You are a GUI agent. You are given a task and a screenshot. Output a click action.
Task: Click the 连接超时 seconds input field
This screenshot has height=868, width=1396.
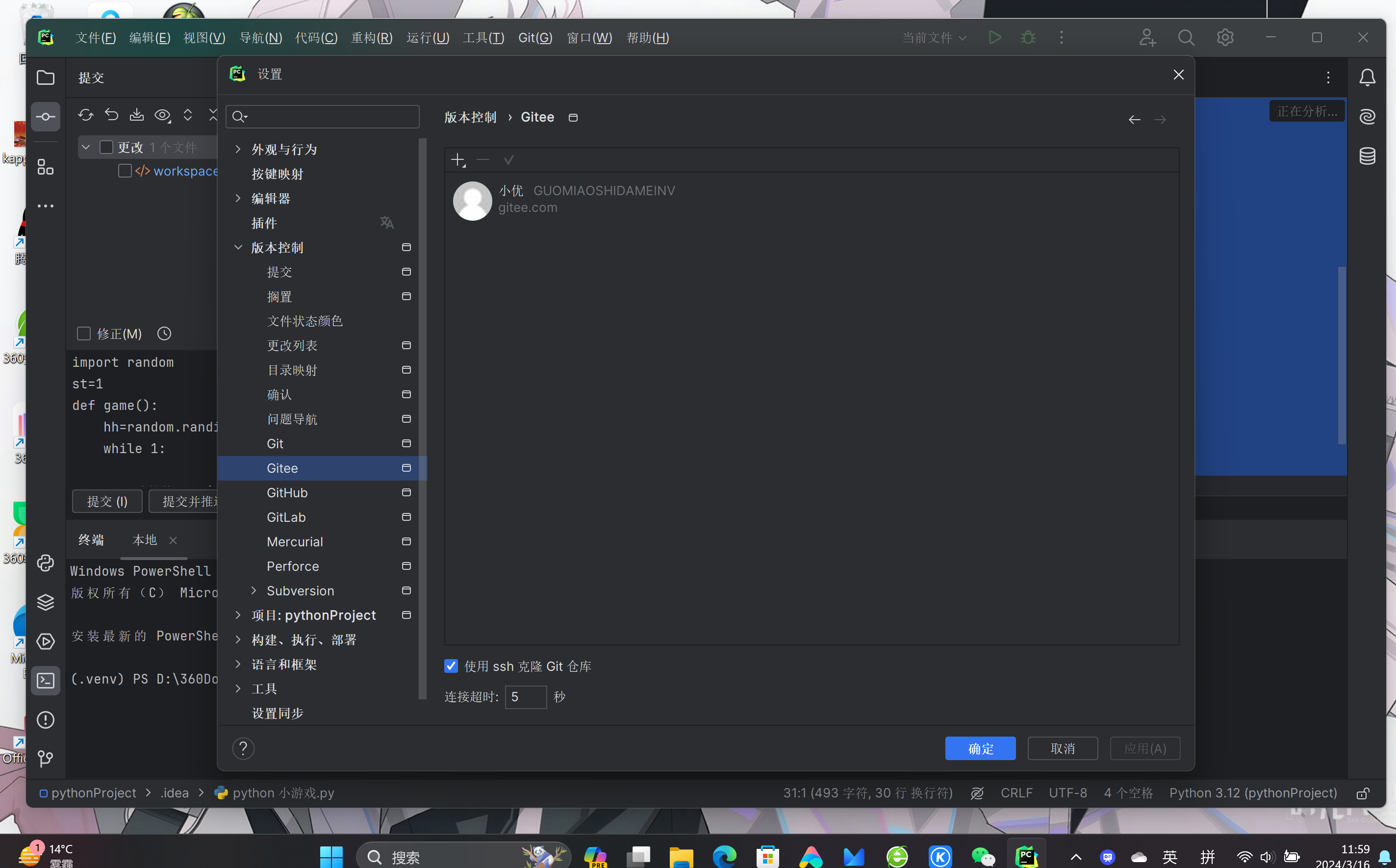point(525,696)
